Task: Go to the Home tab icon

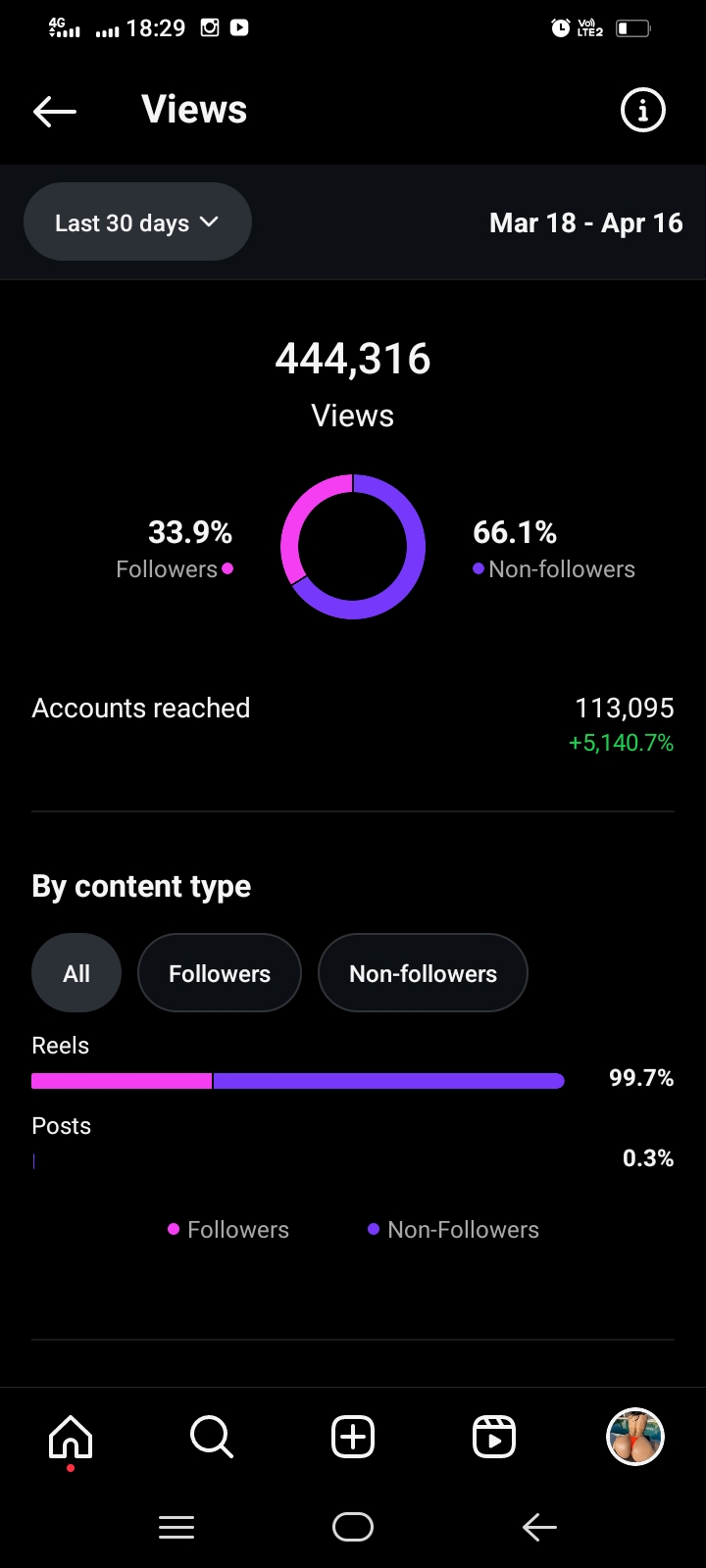Action: [x=71, y=1438]
